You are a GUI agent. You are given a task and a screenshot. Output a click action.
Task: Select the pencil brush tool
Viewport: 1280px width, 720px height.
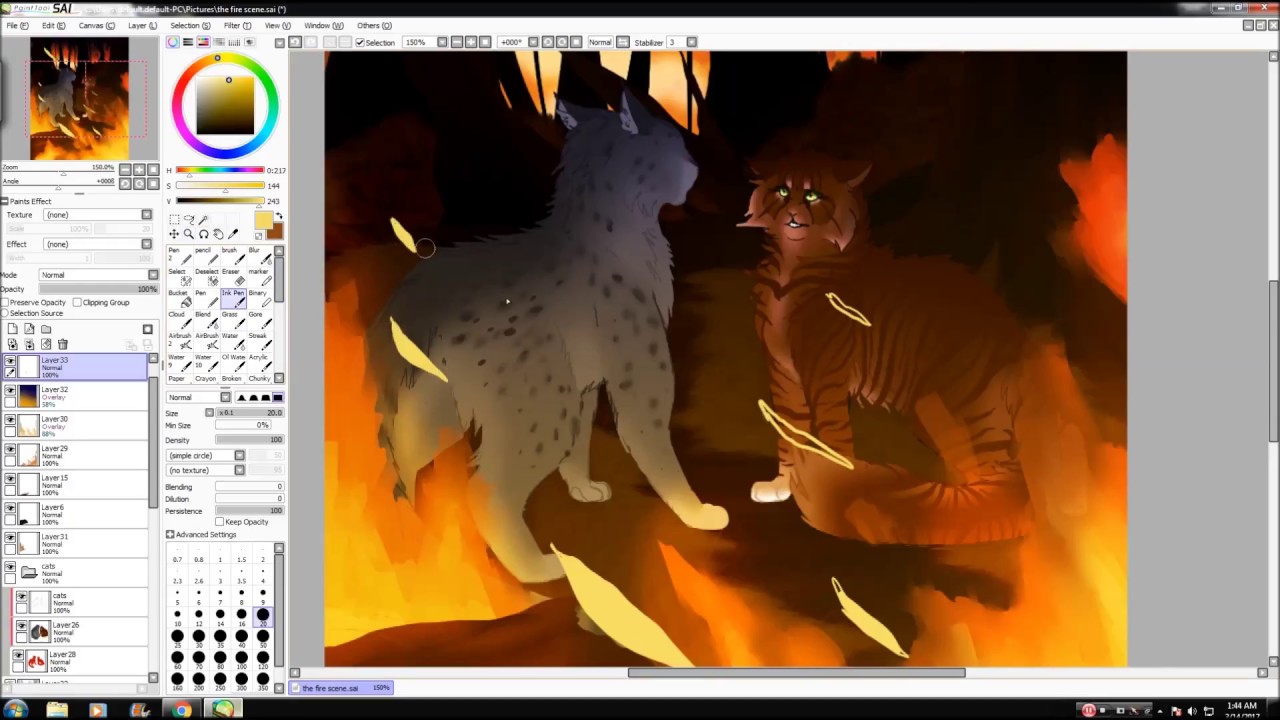[207, 256]
